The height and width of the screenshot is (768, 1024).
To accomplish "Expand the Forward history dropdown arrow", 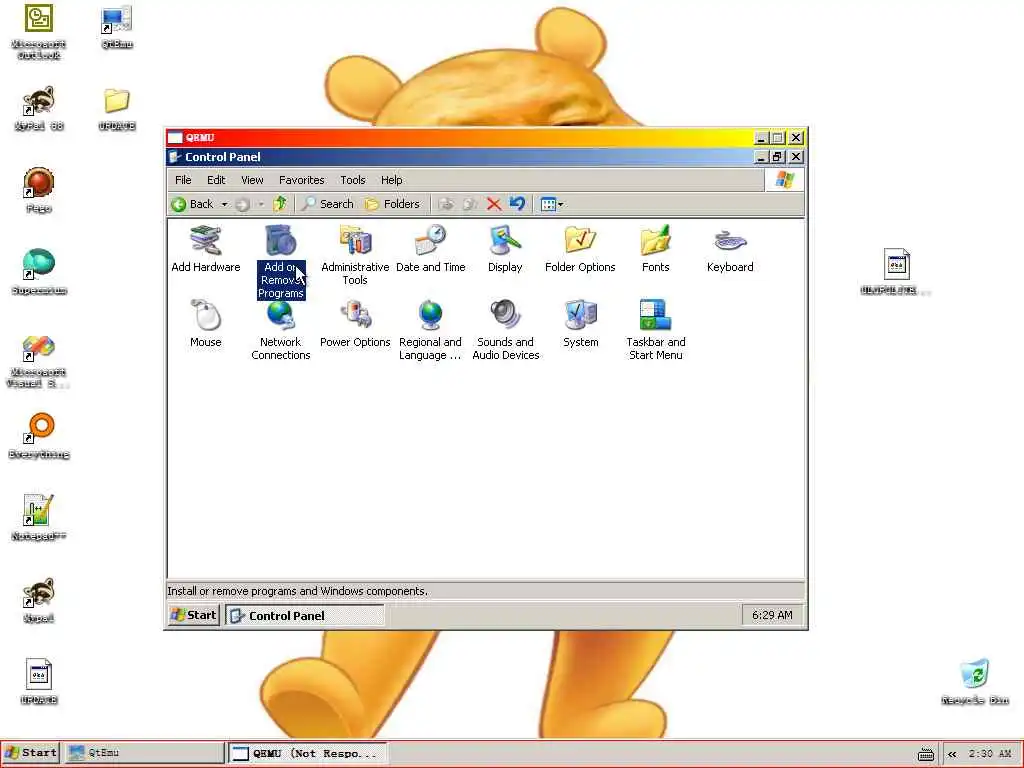I will (x=261, y=204).
